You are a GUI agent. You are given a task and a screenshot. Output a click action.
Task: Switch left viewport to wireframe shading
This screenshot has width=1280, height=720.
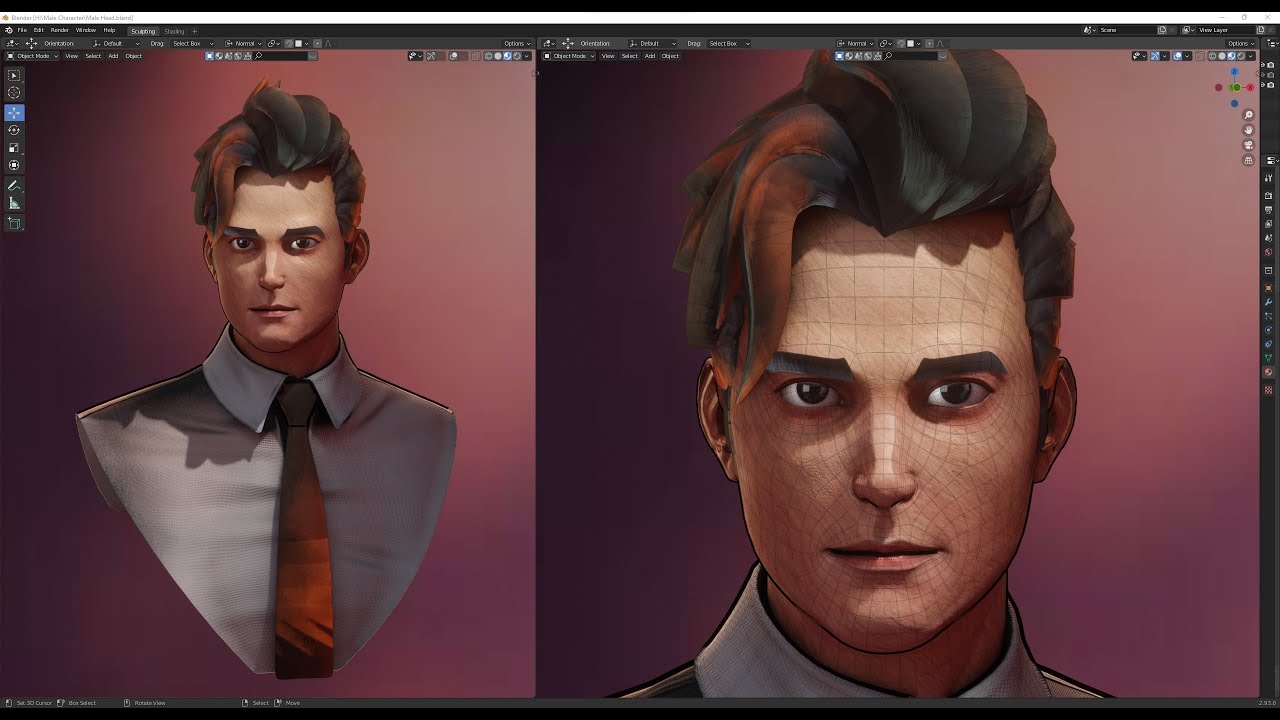click(489, 56)
